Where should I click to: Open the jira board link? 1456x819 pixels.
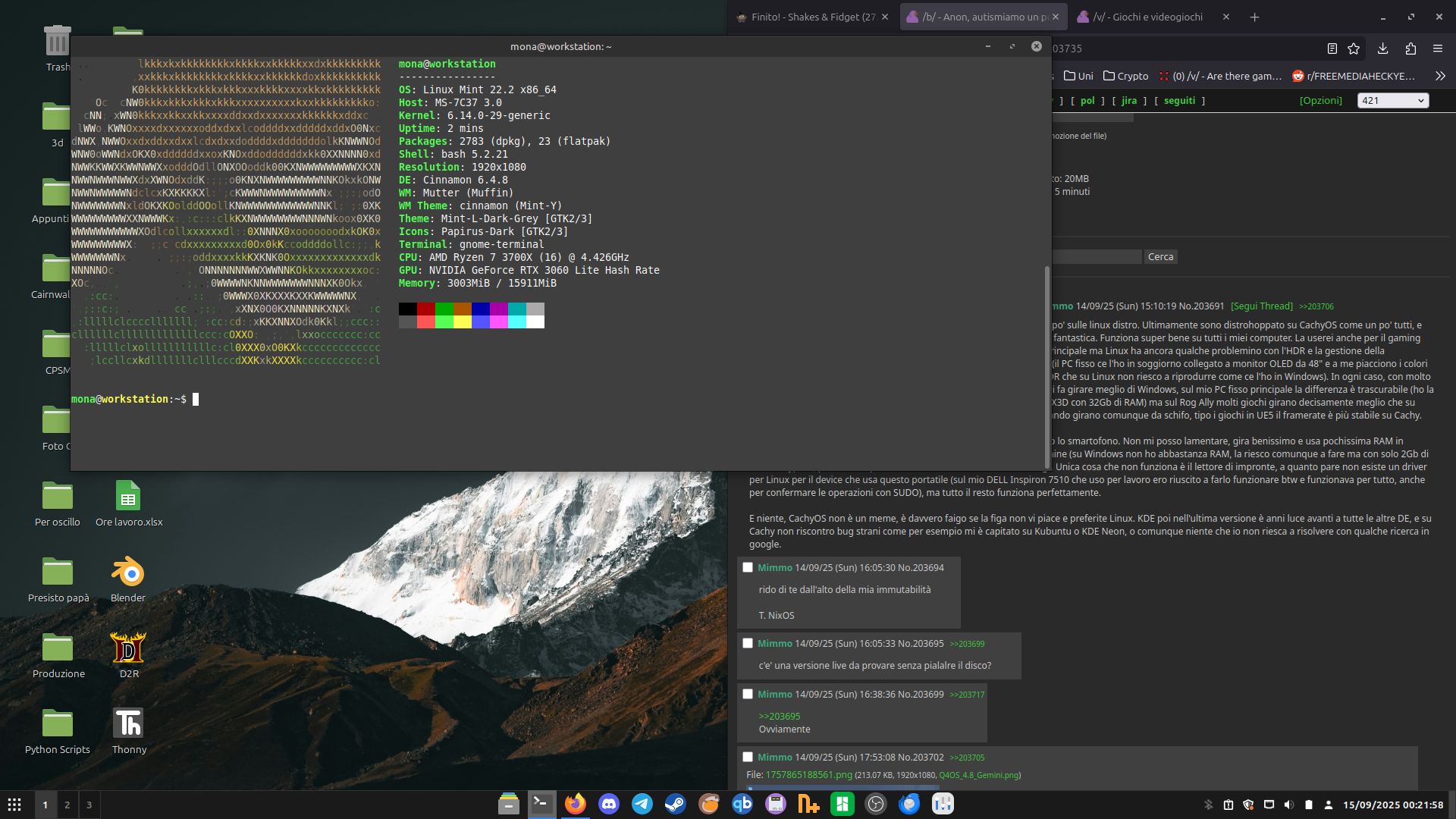click(x=1129, y=100)
